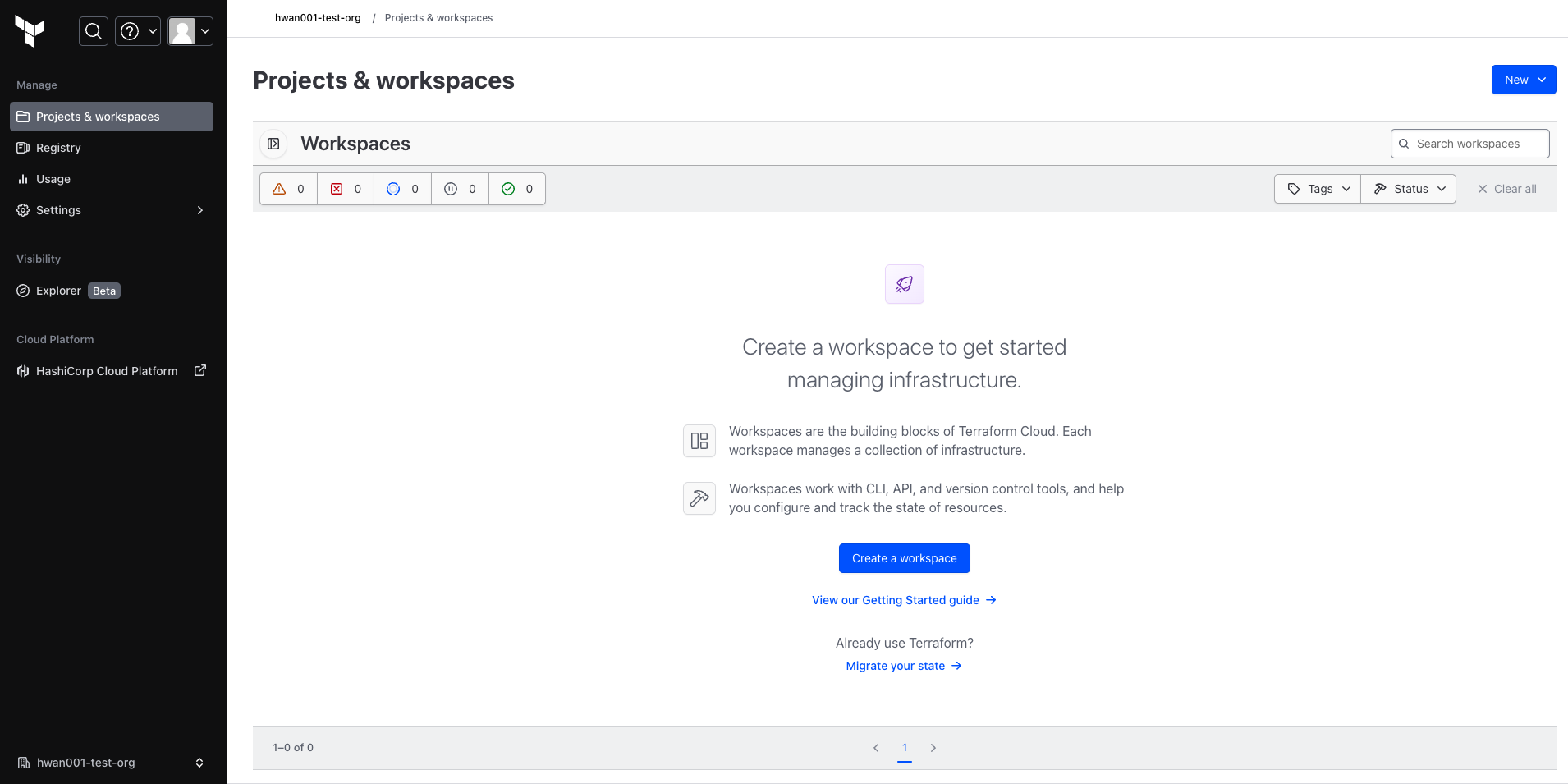Go to previous page arrow
The image size is (1568, 784).
(x=876, y=748)
